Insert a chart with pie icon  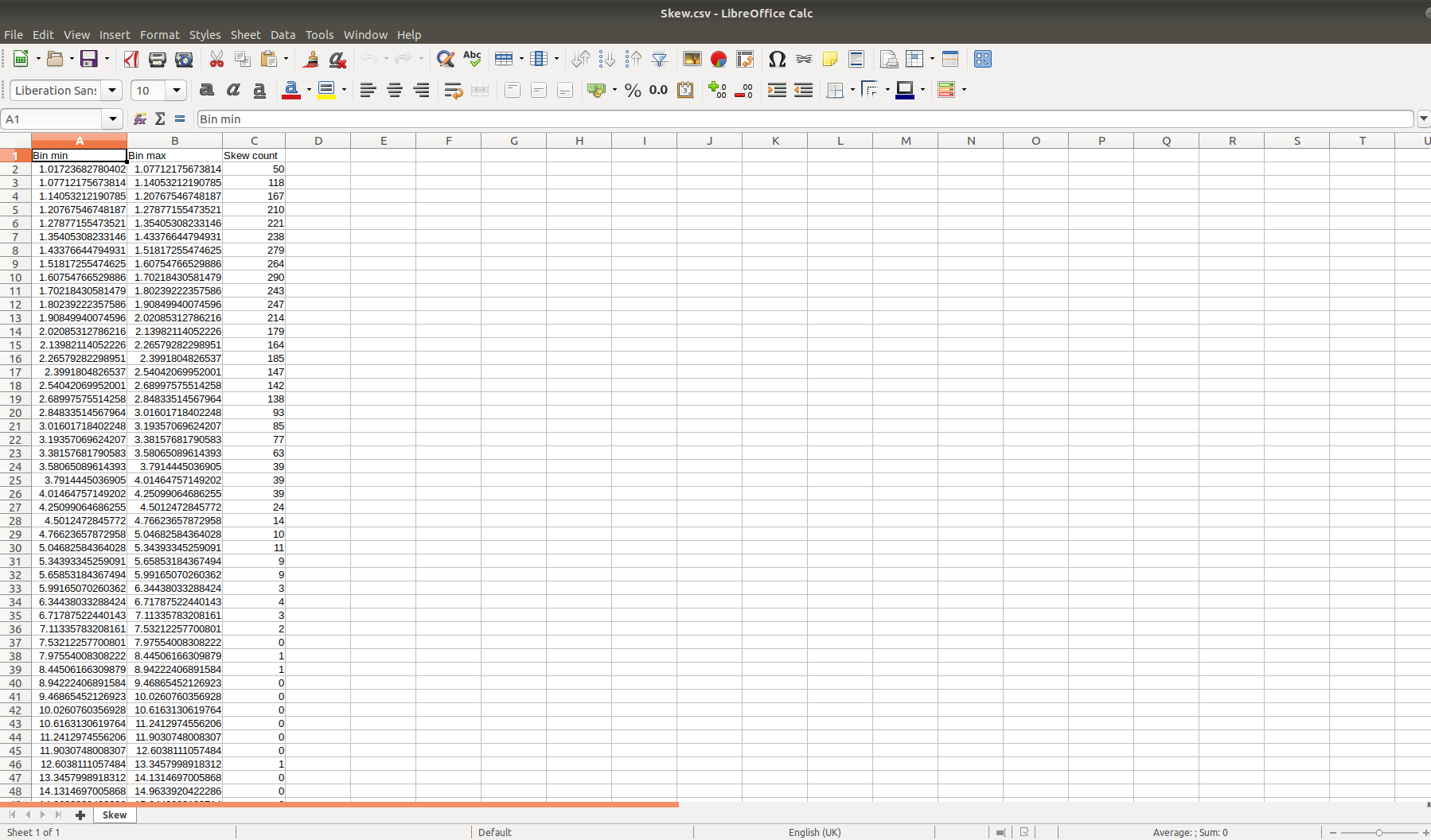(719, 59)
